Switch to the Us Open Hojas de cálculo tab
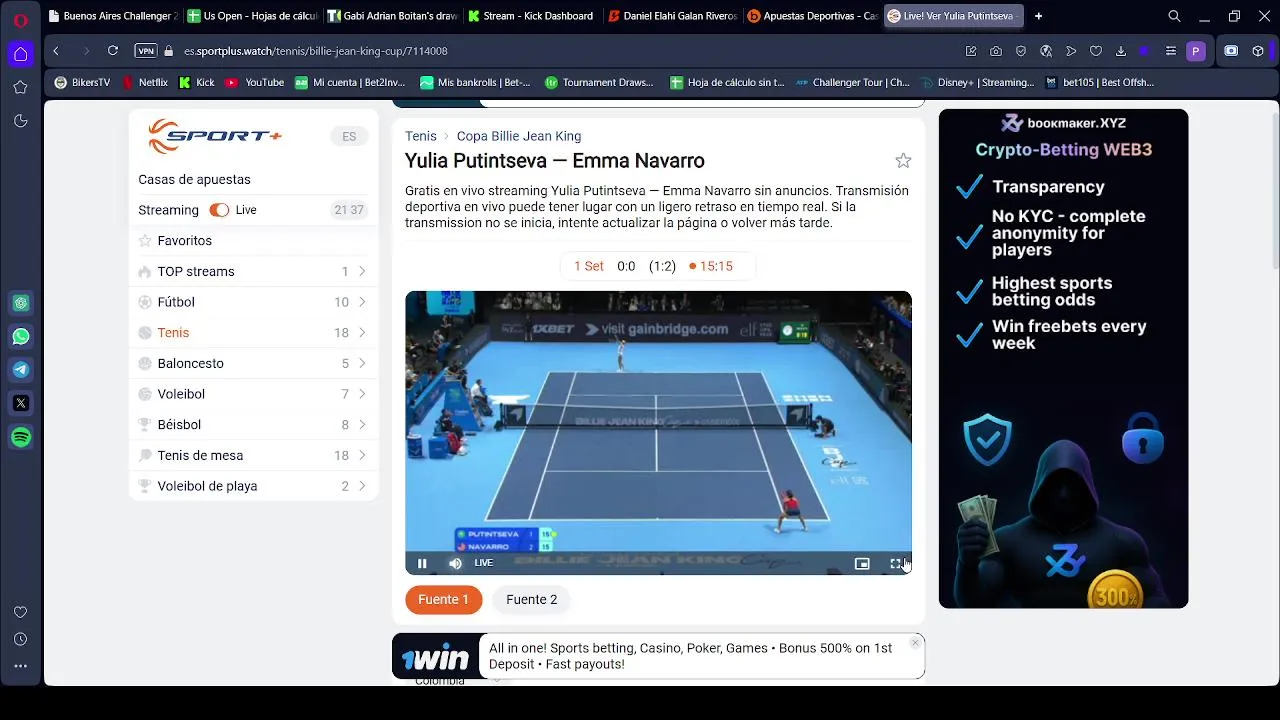The height and width of the screenshot is (720, 1280). pos(253,16)
